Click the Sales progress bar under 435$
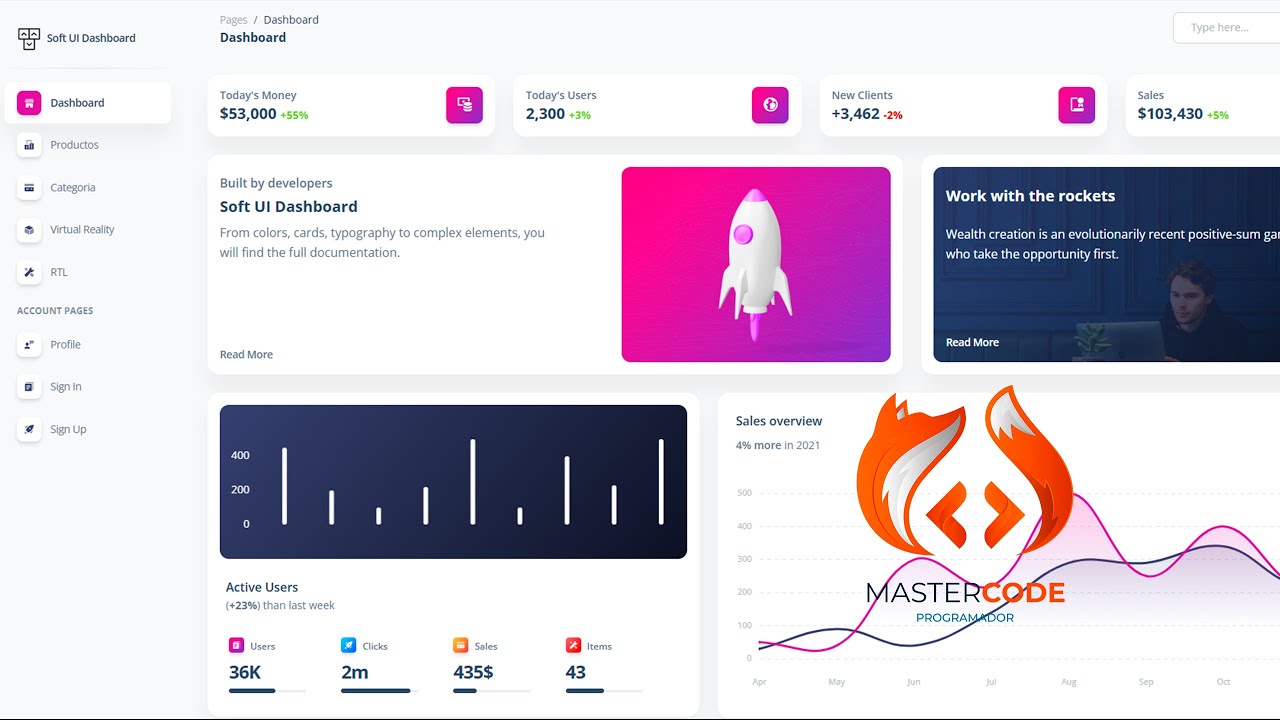Viewport: 1280px width, 720px height. tap(492, 691)
